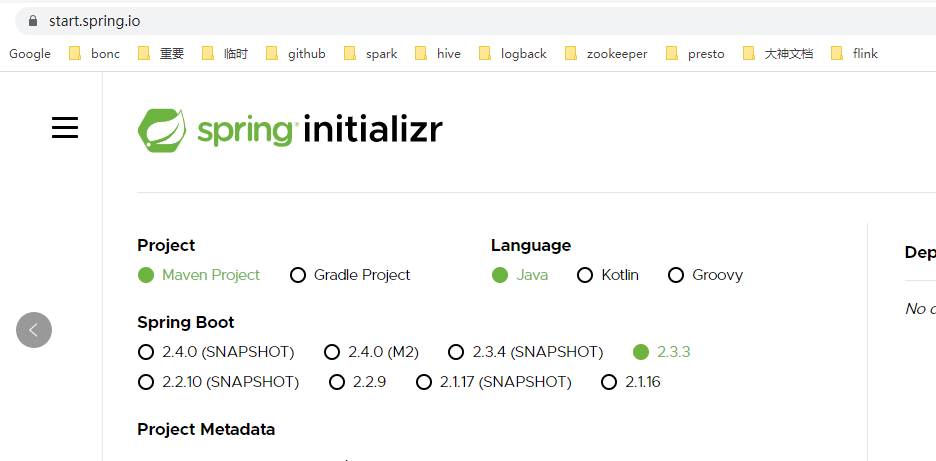This screenshot has height=461, width=936.
Task: Choose Spring Boot 2.4.0 (SNAPSHOT)
Action: pyautogui.click(x=216, y=352)
